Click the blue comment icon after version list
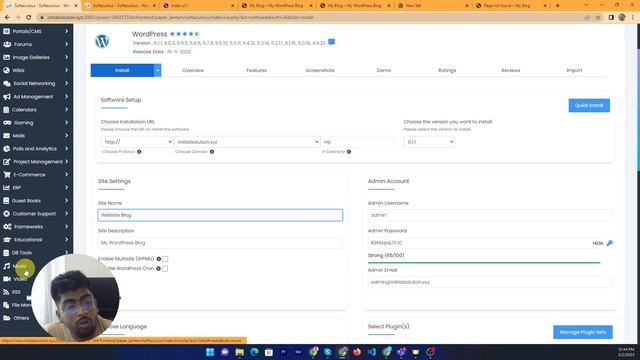Image resolution: width=640 pixels, height=360 pixels. pos(331,42)
